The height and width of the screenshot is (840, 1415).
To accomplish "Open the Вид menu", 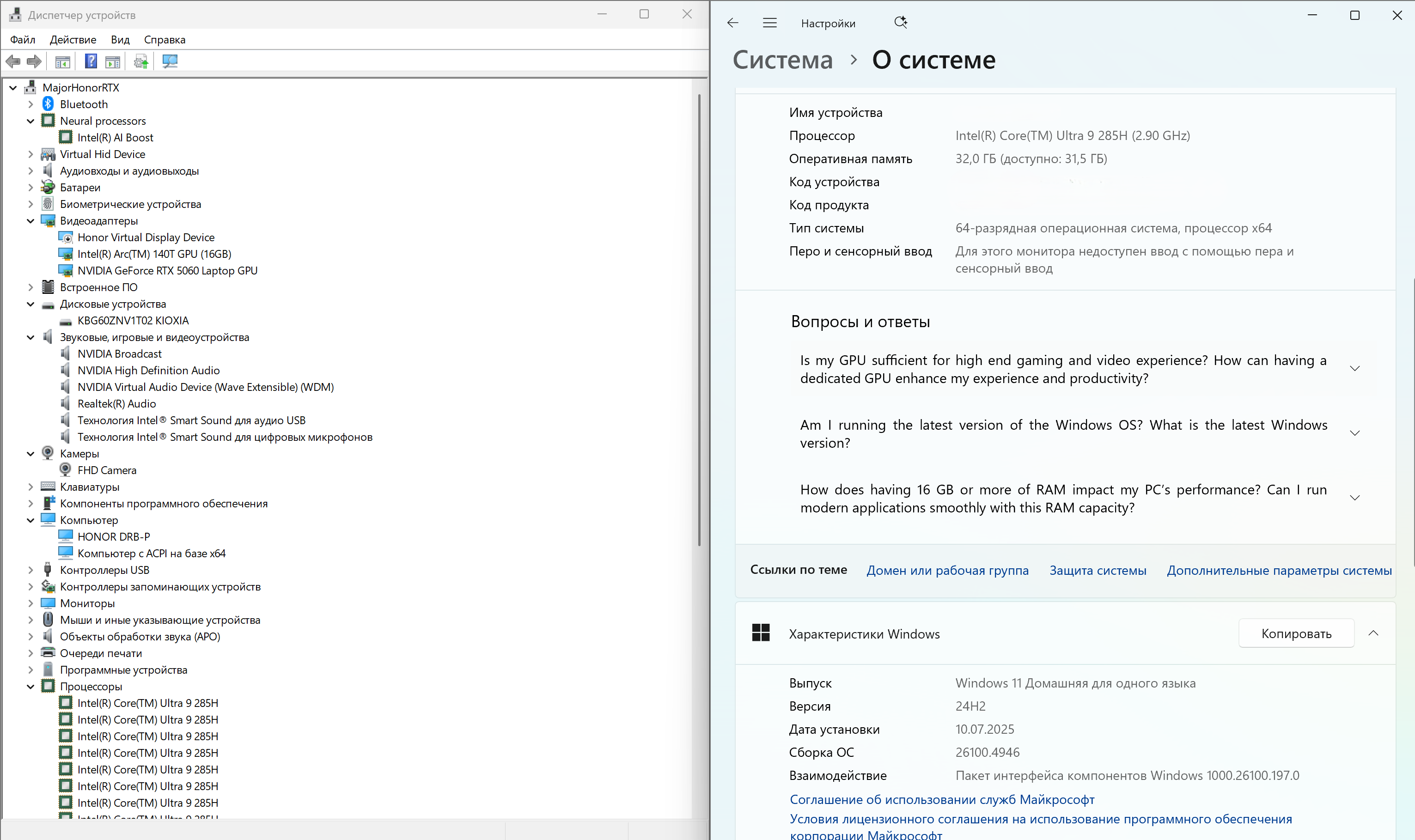I will point(120,40).
